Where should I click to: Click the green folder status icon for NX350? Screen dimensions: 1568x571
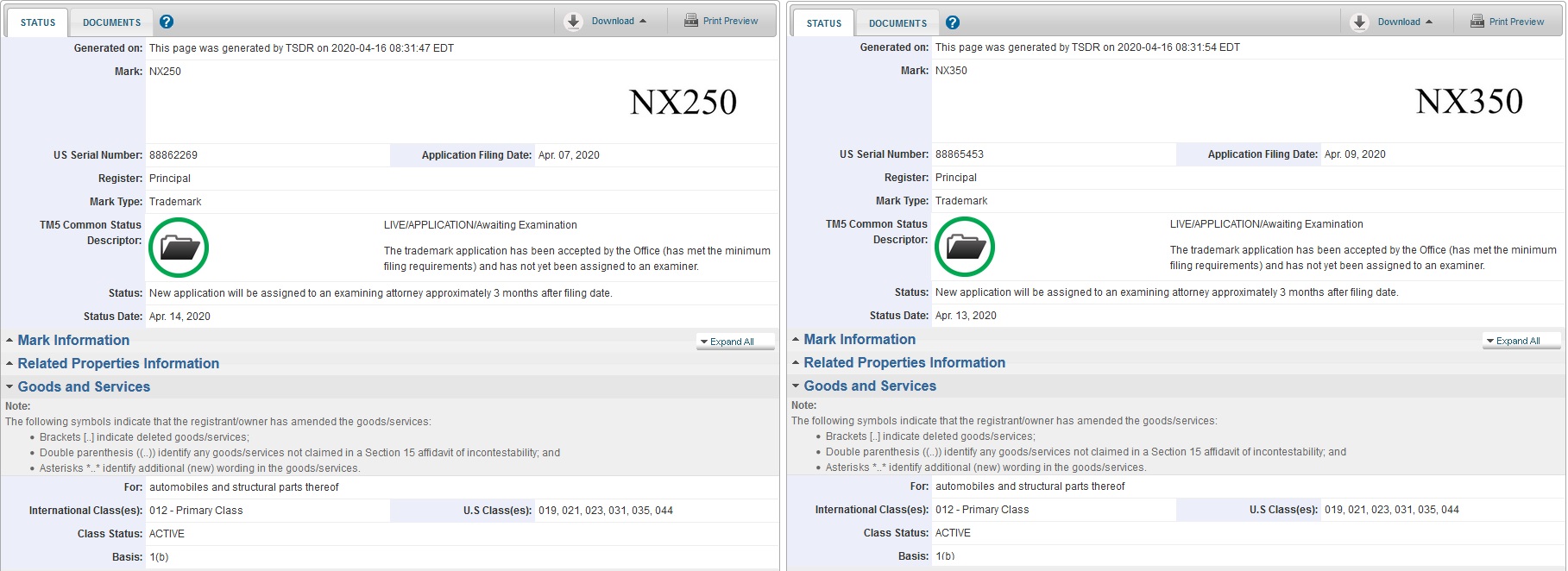point(965,247)
